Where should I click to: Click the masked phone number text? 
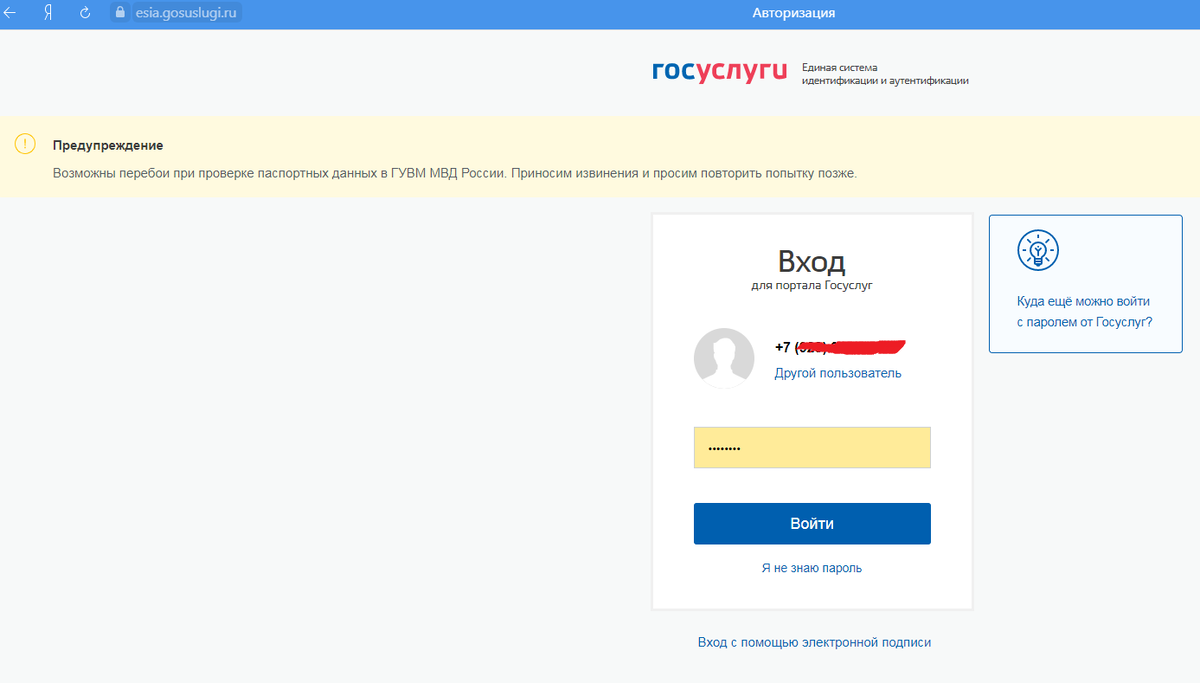click(838, 346)
